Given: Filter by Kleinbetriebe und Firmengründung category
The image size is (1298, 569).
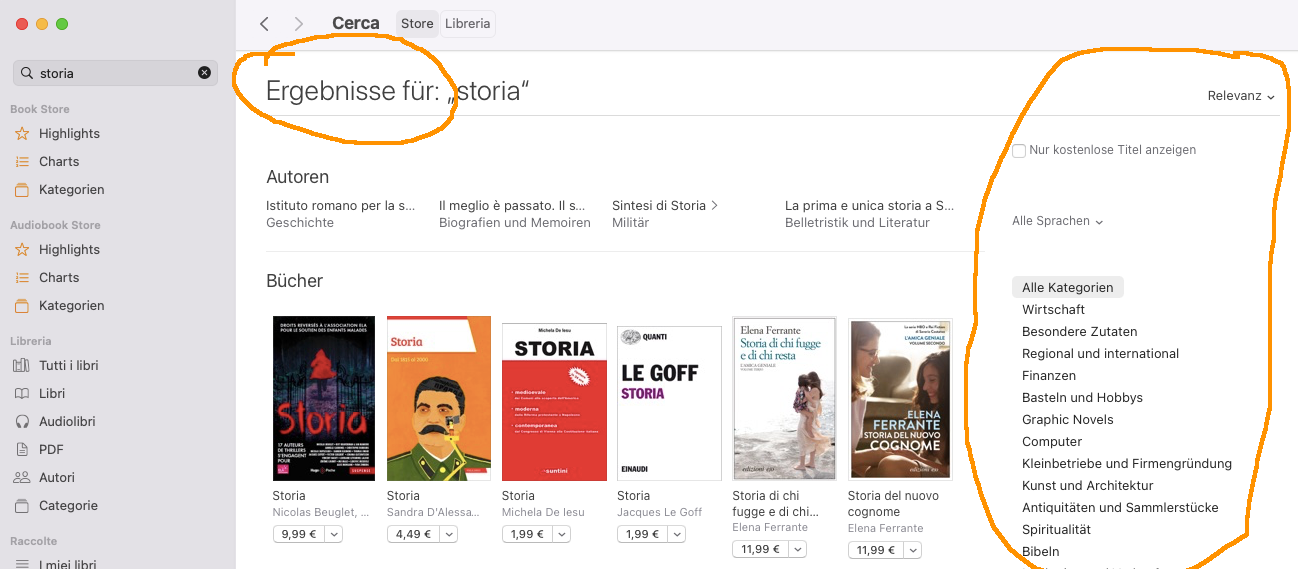Looking at the screenshot, I should pyautogui.click(x=1127, y=463).
